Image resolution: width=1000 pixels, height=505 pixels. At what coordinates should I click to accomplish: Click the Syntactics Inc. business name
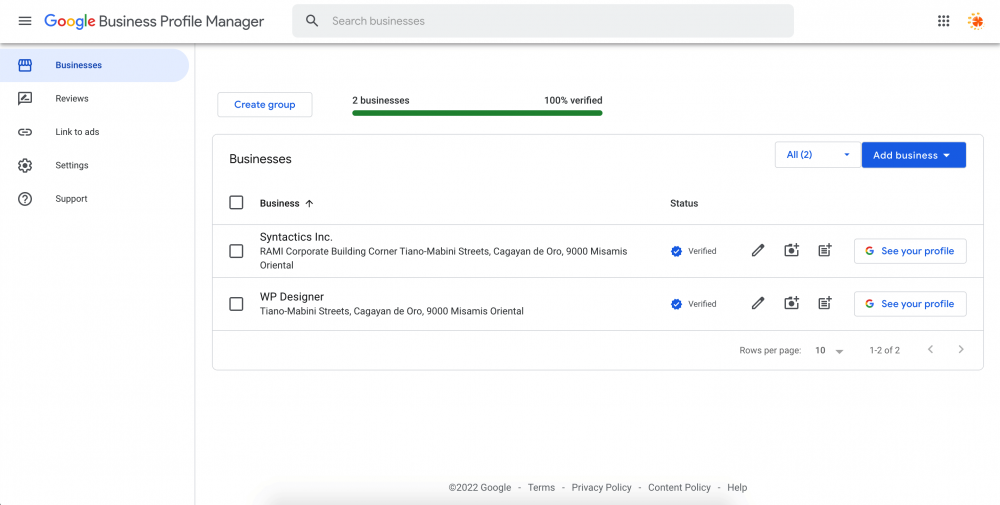[296, 237]
